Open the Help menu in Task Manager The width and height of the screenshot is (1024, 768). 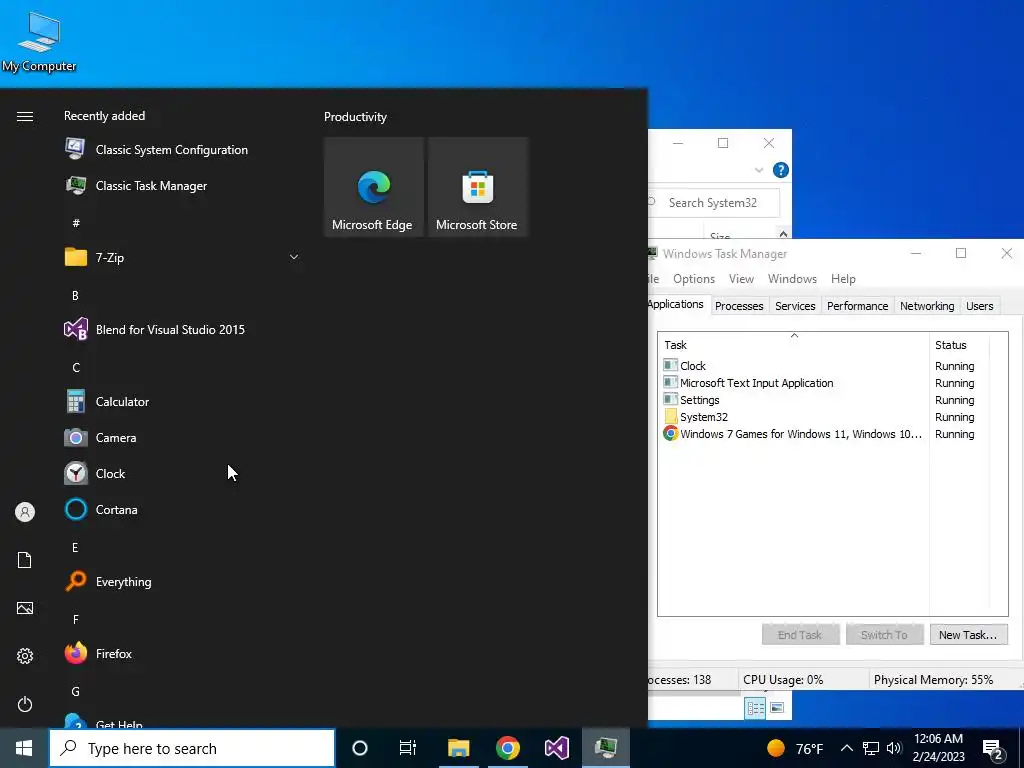[843, 279]
